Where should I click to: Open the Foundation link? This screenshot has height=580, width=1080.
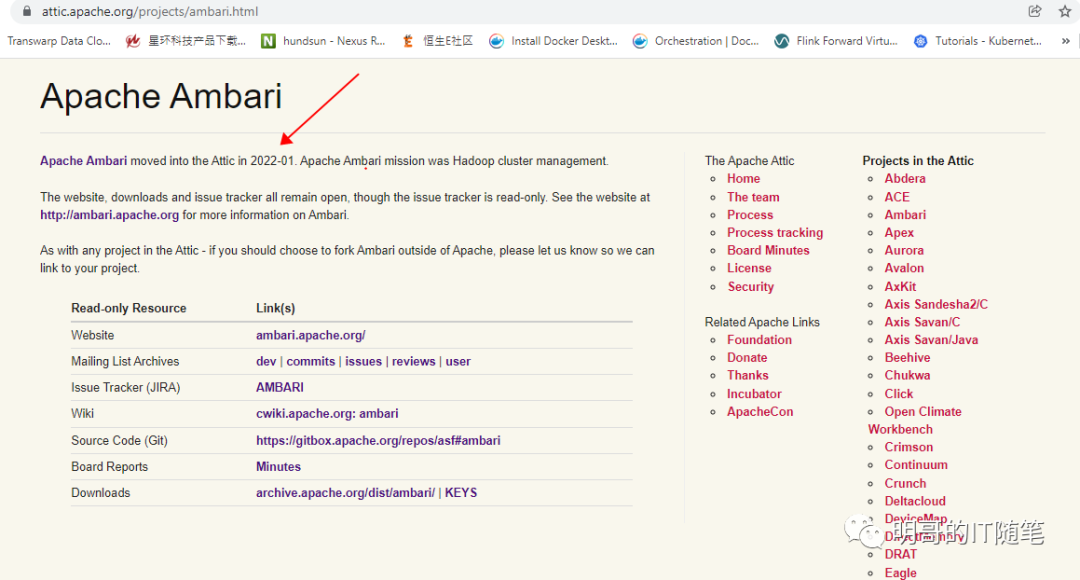[x=759, y=340]
